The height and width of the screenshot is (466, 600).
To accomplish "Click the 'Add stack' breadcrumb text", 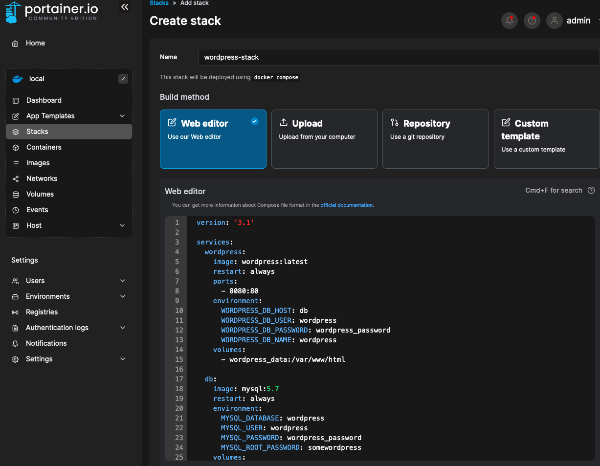I will click(x=194, y=3).
